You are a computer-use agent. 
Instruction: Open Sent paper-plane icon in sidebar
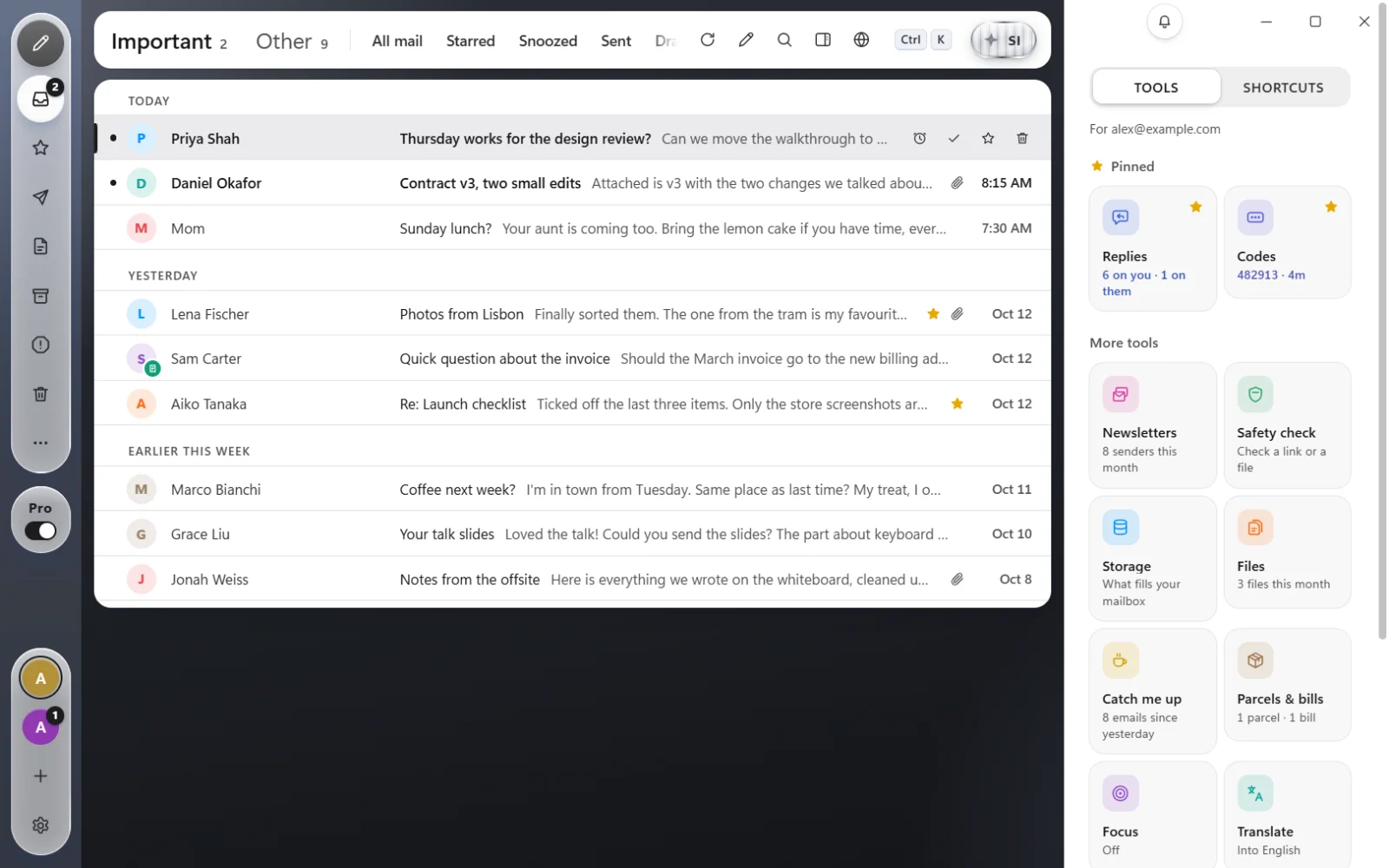coord(40,197)
